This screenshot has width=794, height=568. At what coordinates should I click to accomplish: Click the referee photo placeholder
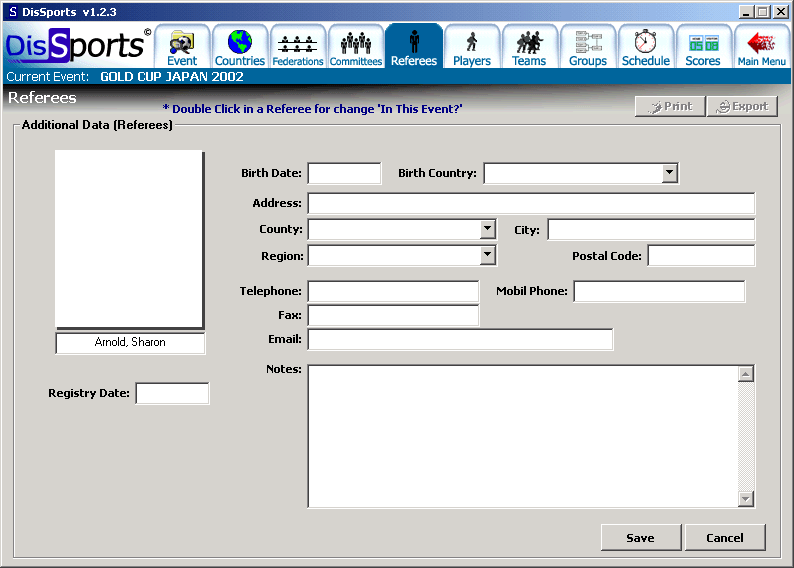[129, 239]
